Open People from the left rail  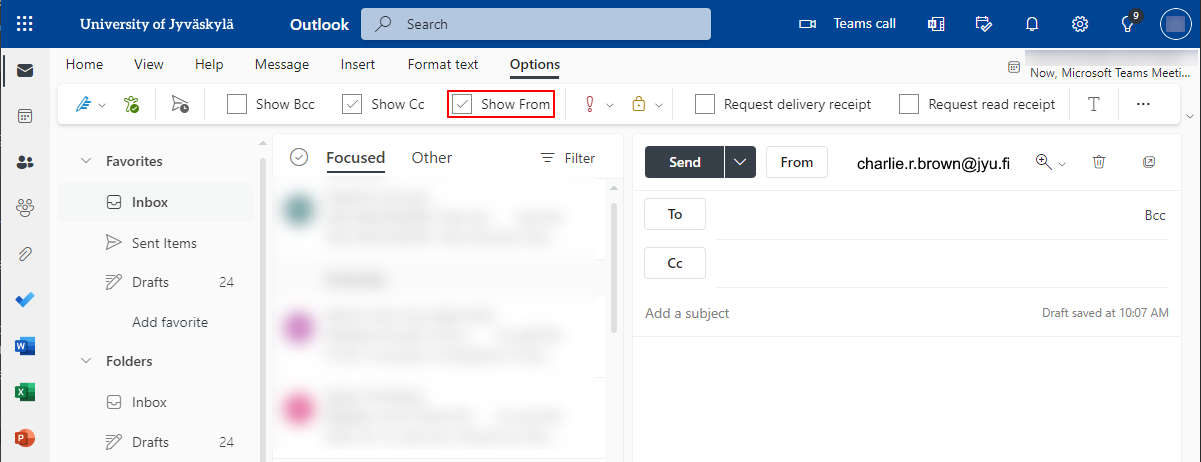point(25,162)
